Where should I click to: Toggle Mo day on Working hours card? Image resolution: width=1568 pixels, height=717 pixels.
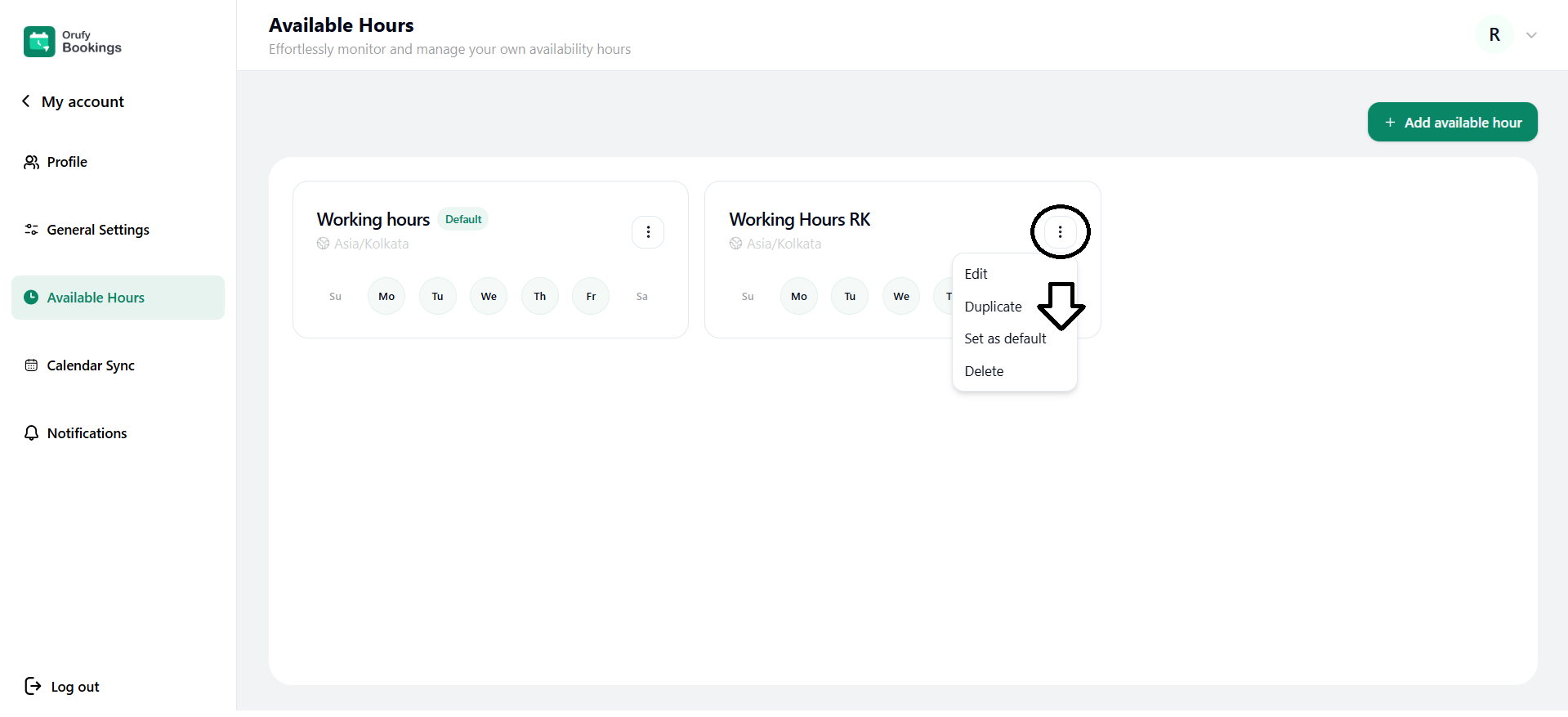point(386,297)
